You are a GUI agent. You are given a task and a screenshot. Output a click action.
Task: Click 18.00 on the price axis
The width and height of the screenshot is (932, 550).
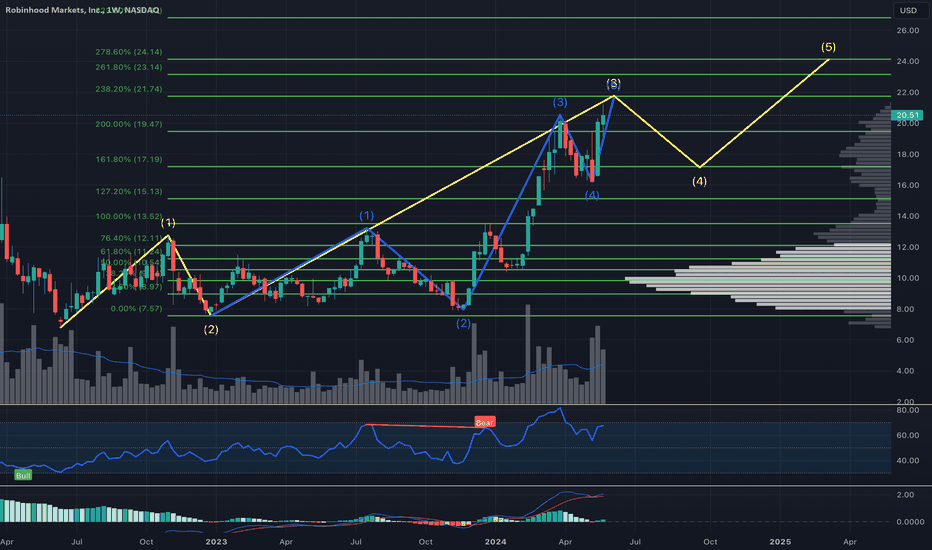click(908, 154)
